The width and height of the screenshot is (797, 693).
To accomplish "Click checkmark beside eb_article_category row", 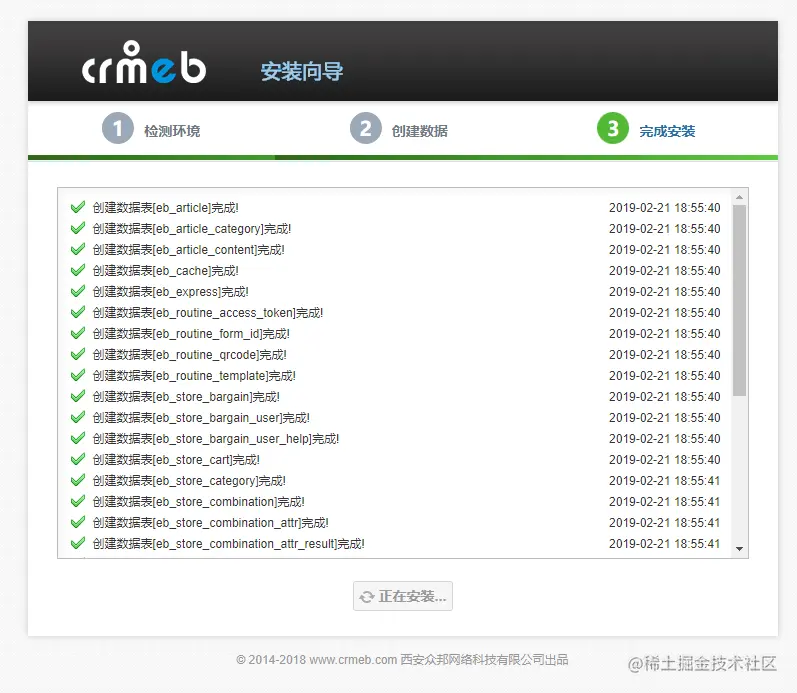I will click(78, 228).
